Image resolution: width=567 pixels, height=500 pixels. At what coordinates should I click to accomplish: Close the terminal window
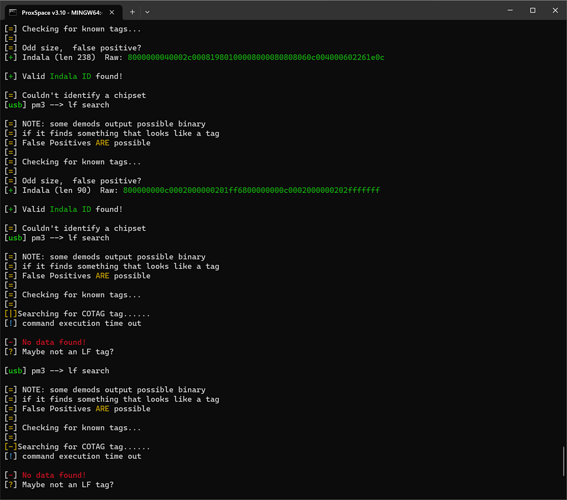point(555,10)
